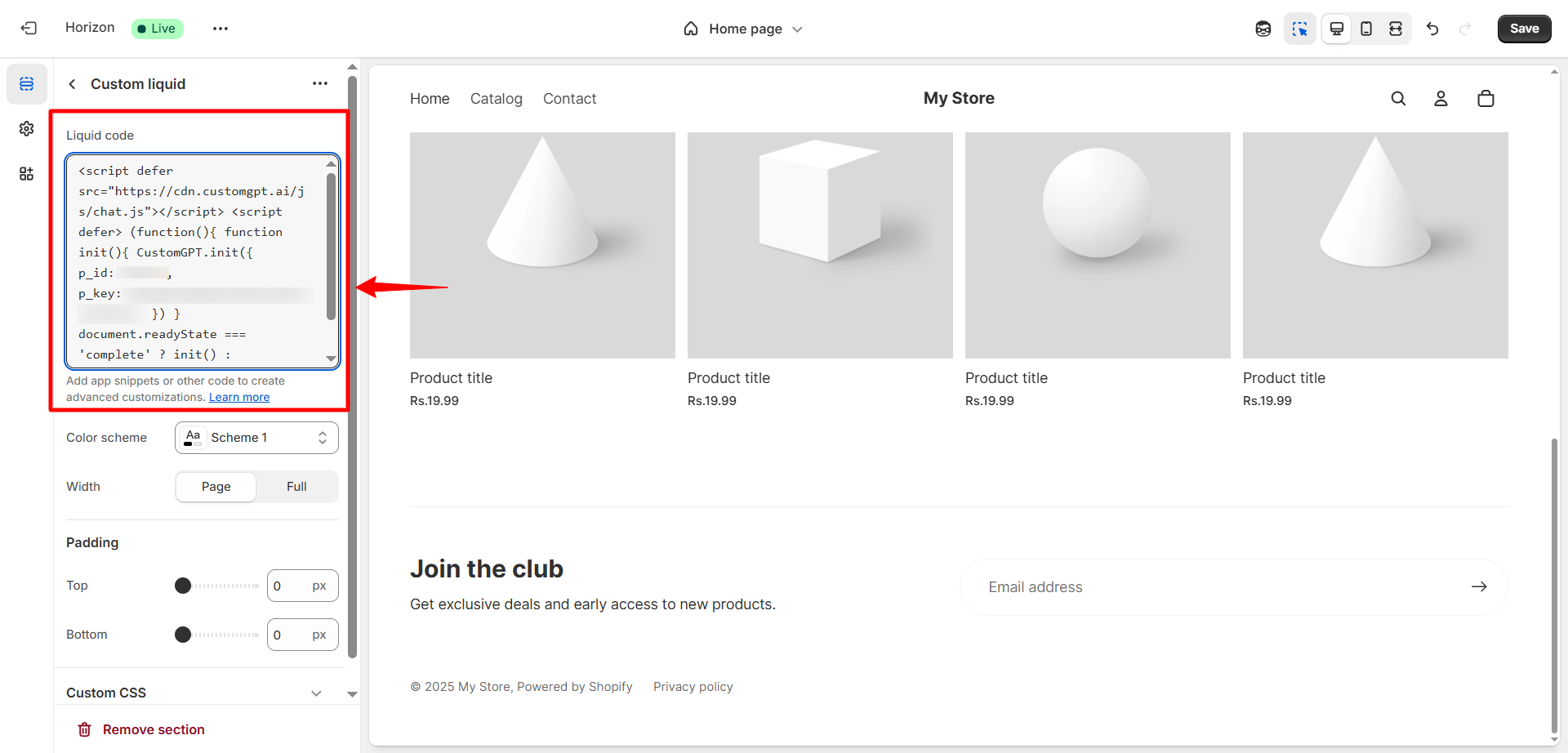Screen dimensions: 1568x753
Task: Adjust the Bottom padding slider
Action: pyautogui.click(x=217, y=635)
